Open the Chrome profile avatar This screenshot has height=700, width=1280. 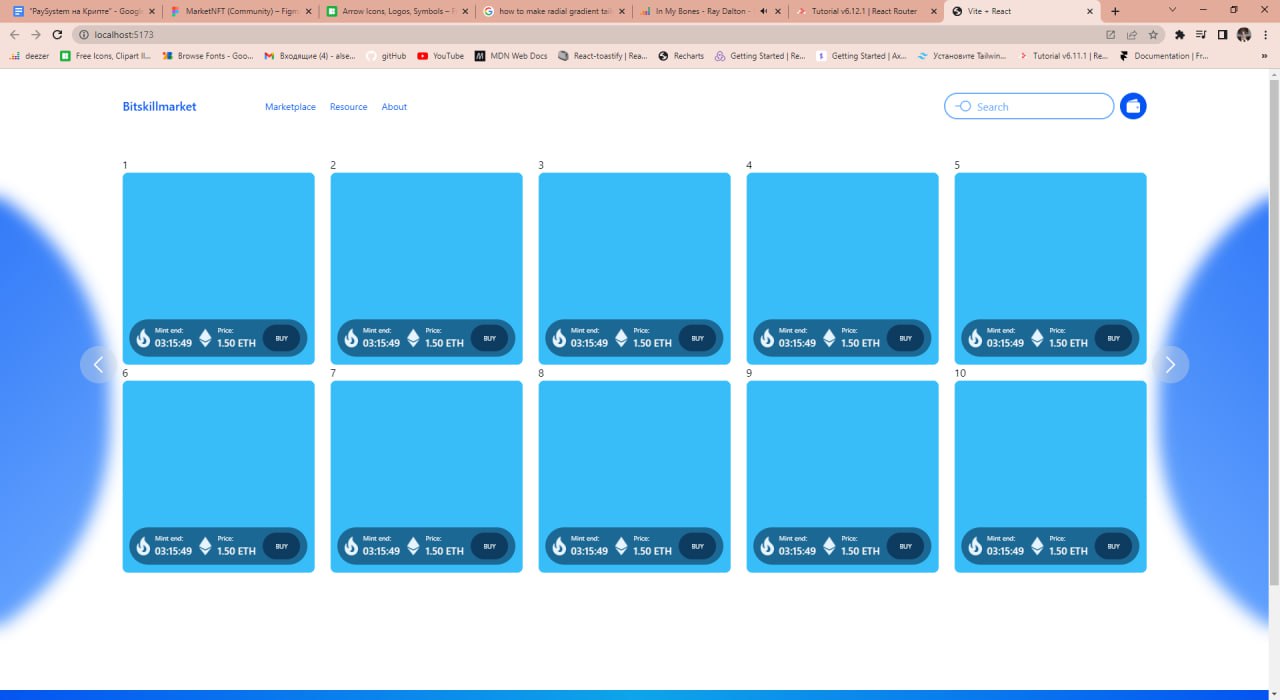(1244, 34)
